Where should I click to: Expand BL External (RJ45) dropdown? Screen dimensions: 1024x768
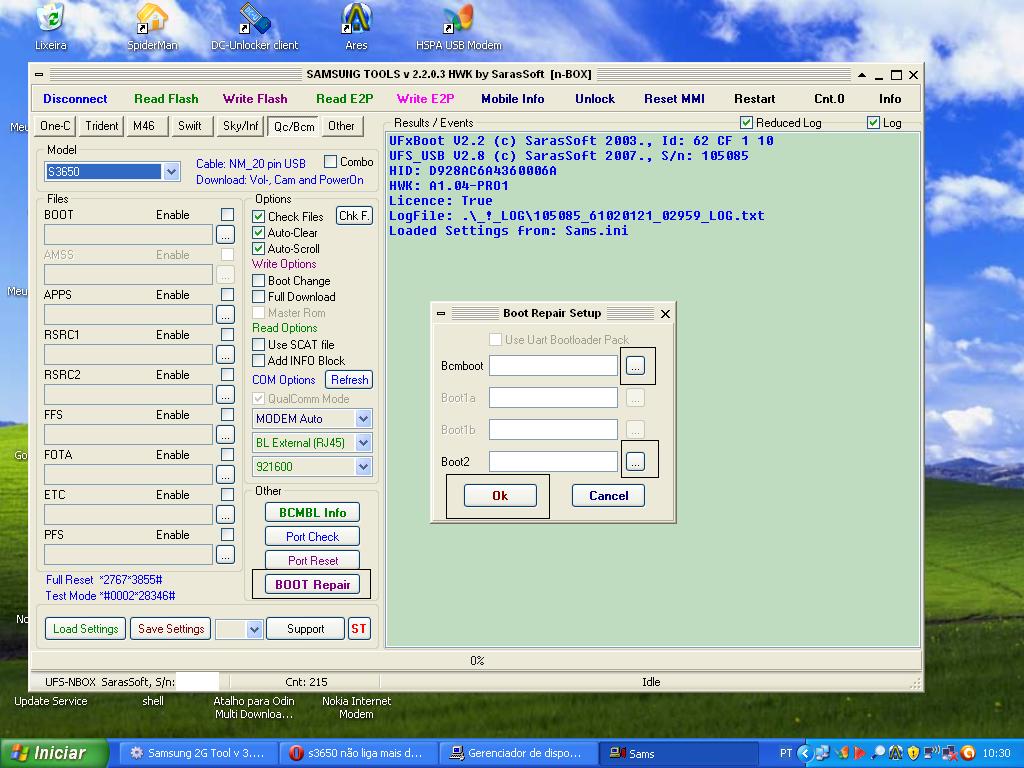pyautogui.click(x=364, y=443)
